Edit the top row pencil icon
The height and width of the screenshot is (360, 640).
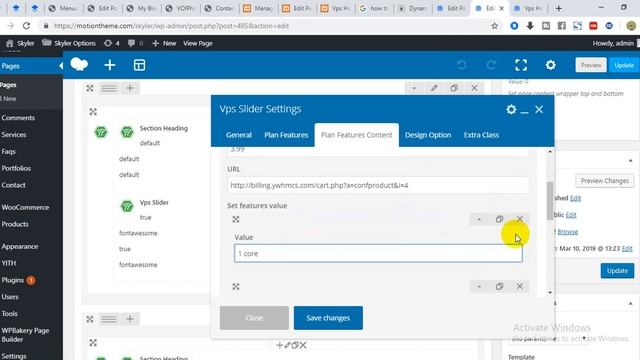pos(434,88)
